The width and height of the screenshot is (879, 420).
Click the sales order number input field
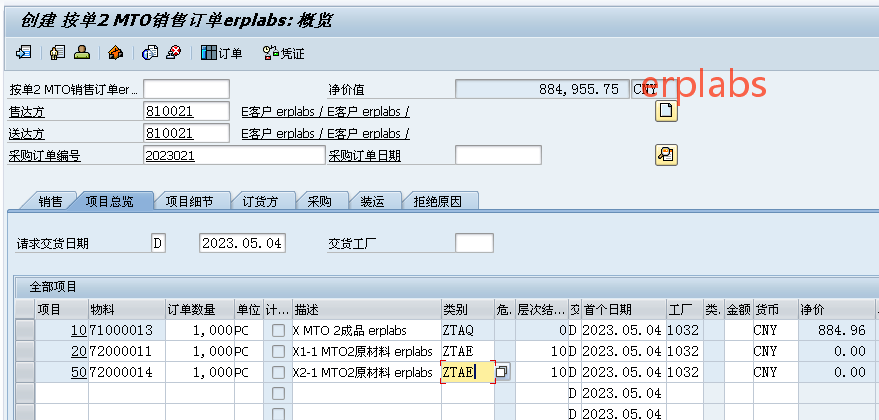point(187,89)
